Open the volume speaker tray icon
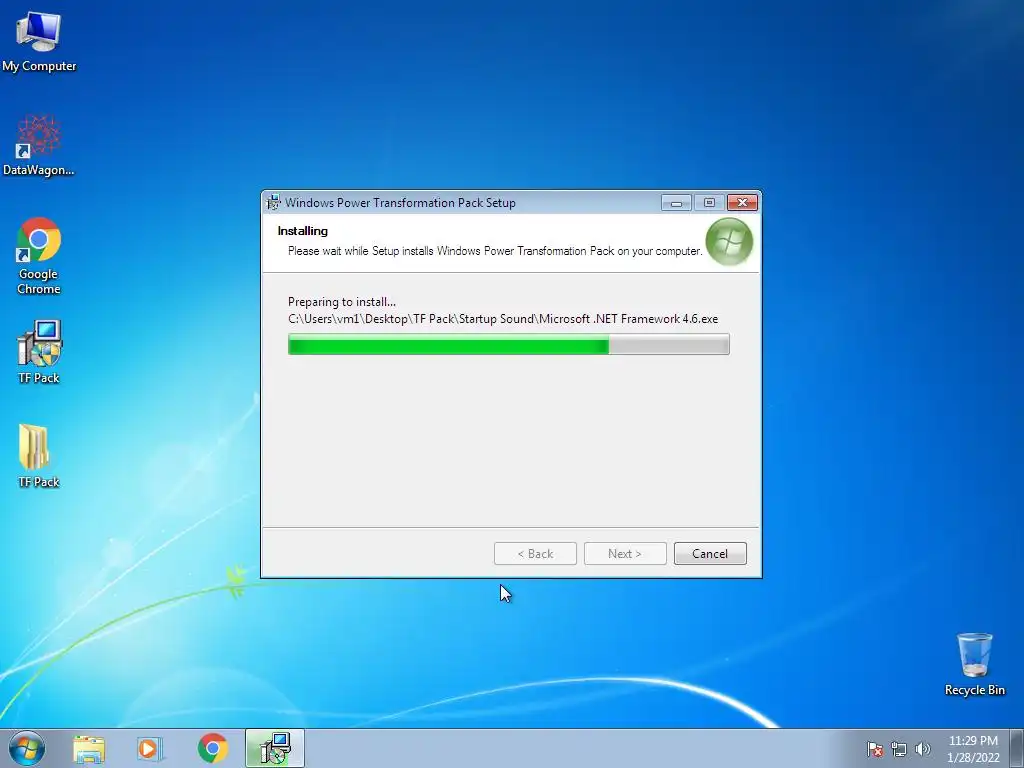The image size is (1024, 768). point(922,749)
